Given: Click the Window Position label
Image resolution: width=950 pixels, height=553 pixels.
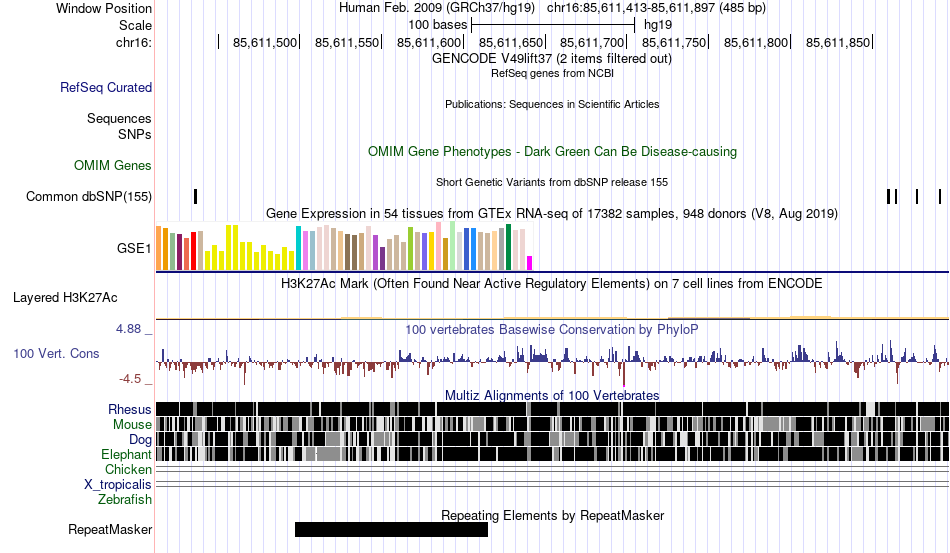Looking at the screenshot, I should (104, 8).
